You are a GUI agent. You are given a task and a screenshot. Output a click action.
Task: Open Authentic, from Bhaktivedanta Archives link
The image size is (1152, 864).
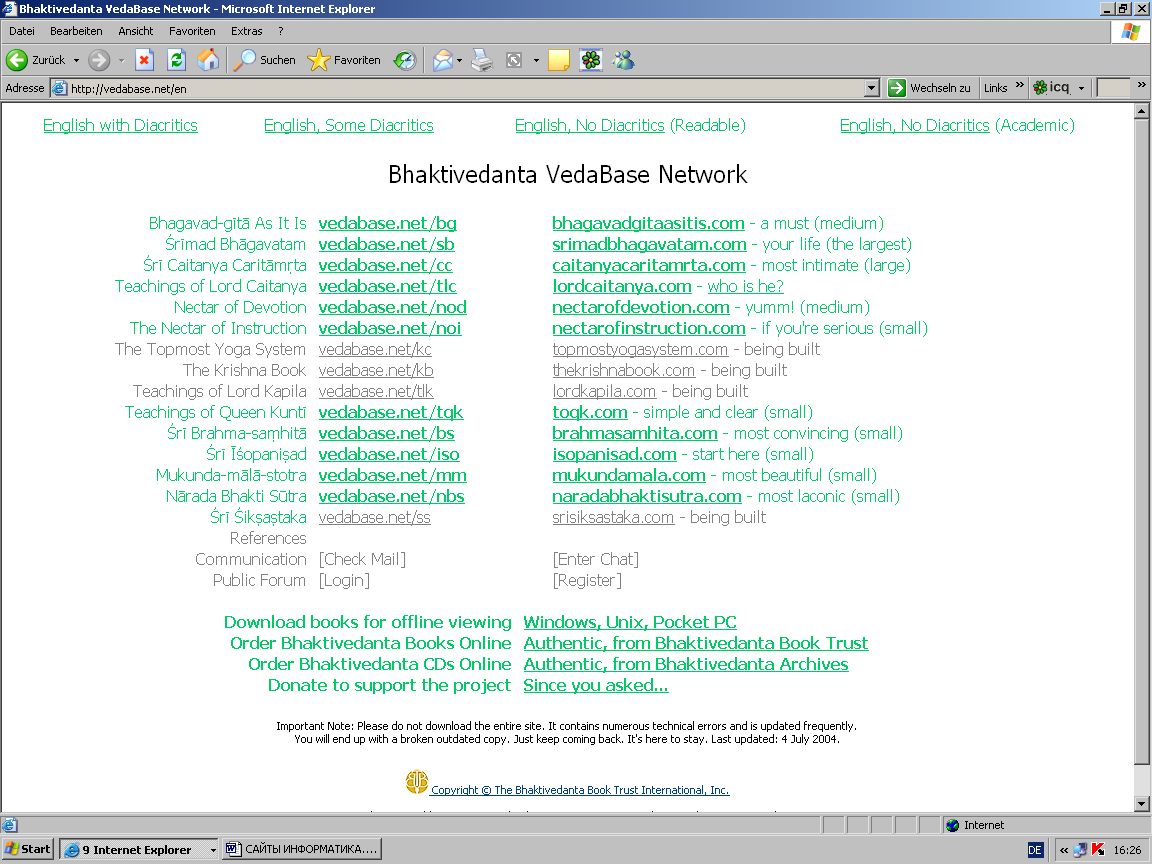coord(685,664)
